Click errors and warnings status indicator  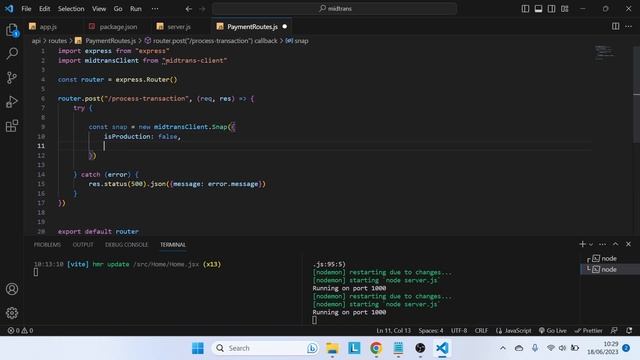point(20,331)
